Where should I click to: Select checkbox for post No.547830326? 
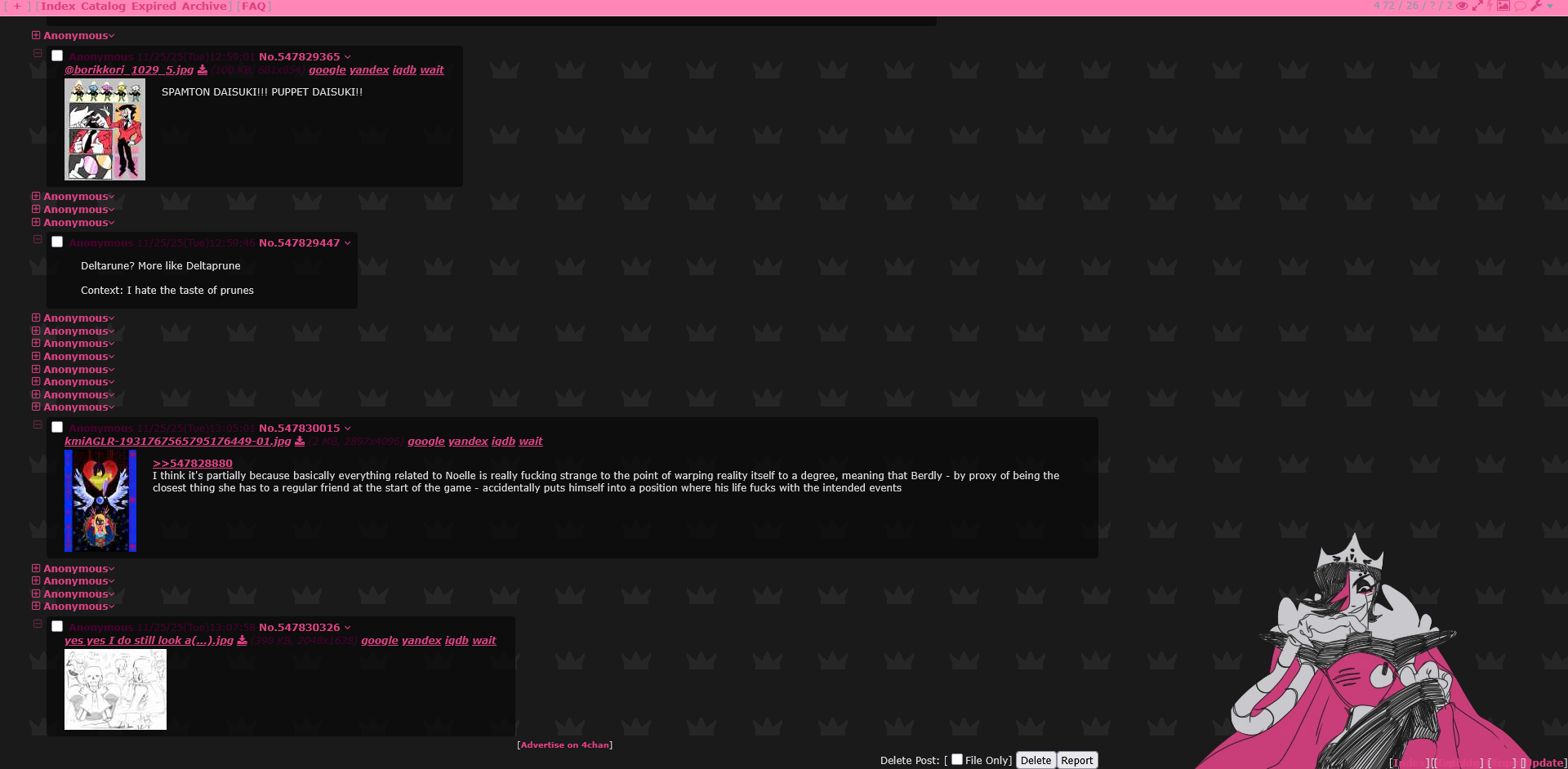[57, 626]
